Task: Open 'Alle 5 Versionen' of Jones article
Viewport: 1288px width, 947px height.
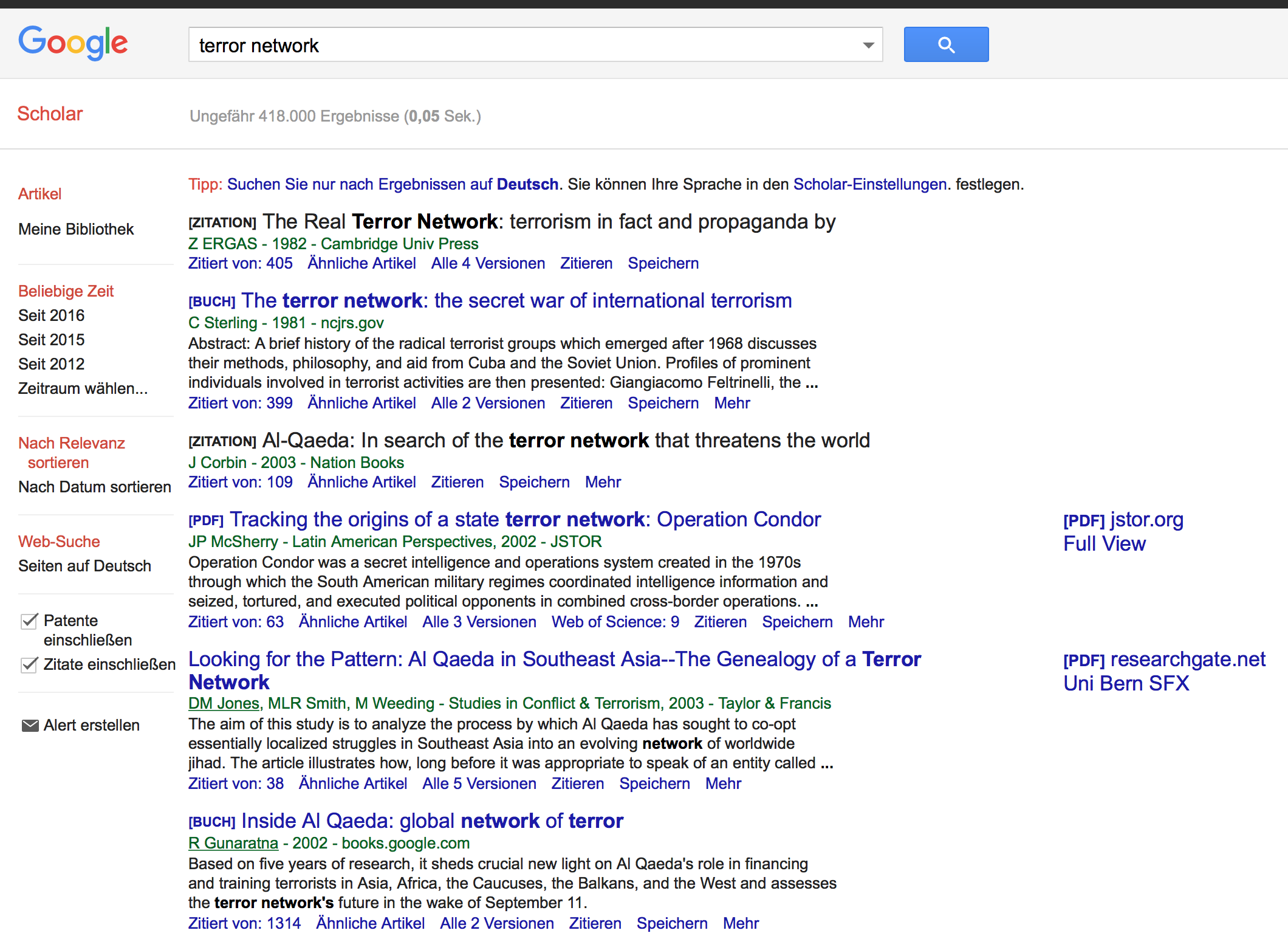Action: coord(479,783)
